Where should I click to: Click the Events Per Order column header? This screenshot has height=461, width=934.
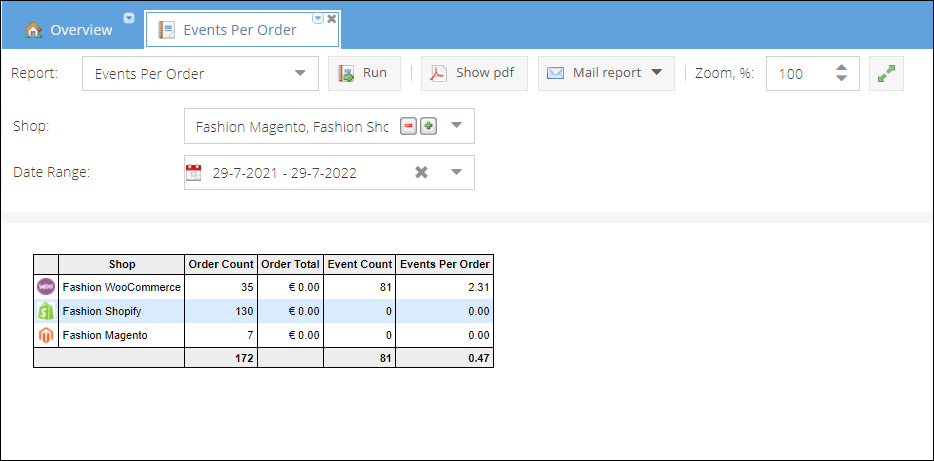(x=444, y=264)
